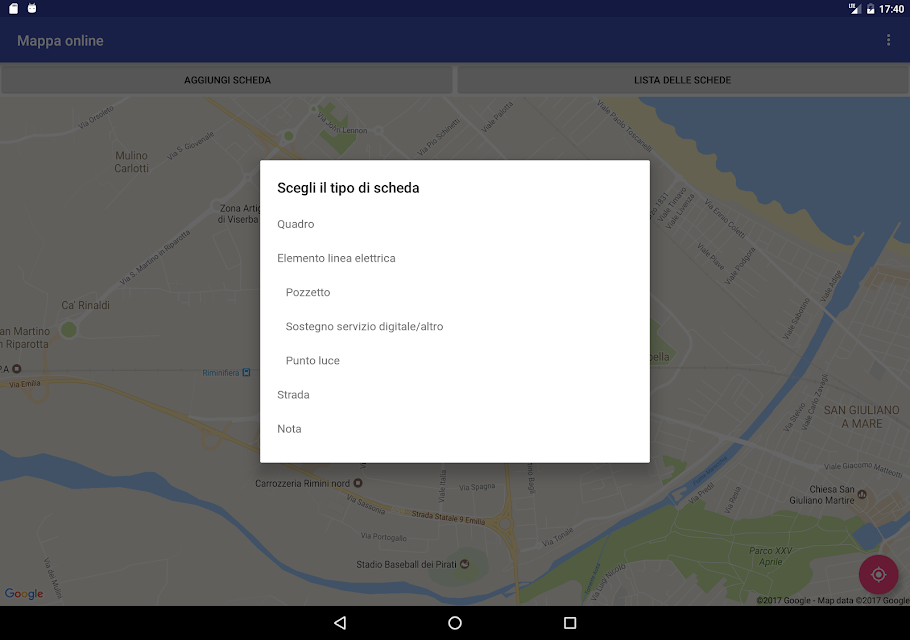The width and height of the screenshot is (910, 640).
Task: Tap the my-location target button
Action: (x=878, y=574)
